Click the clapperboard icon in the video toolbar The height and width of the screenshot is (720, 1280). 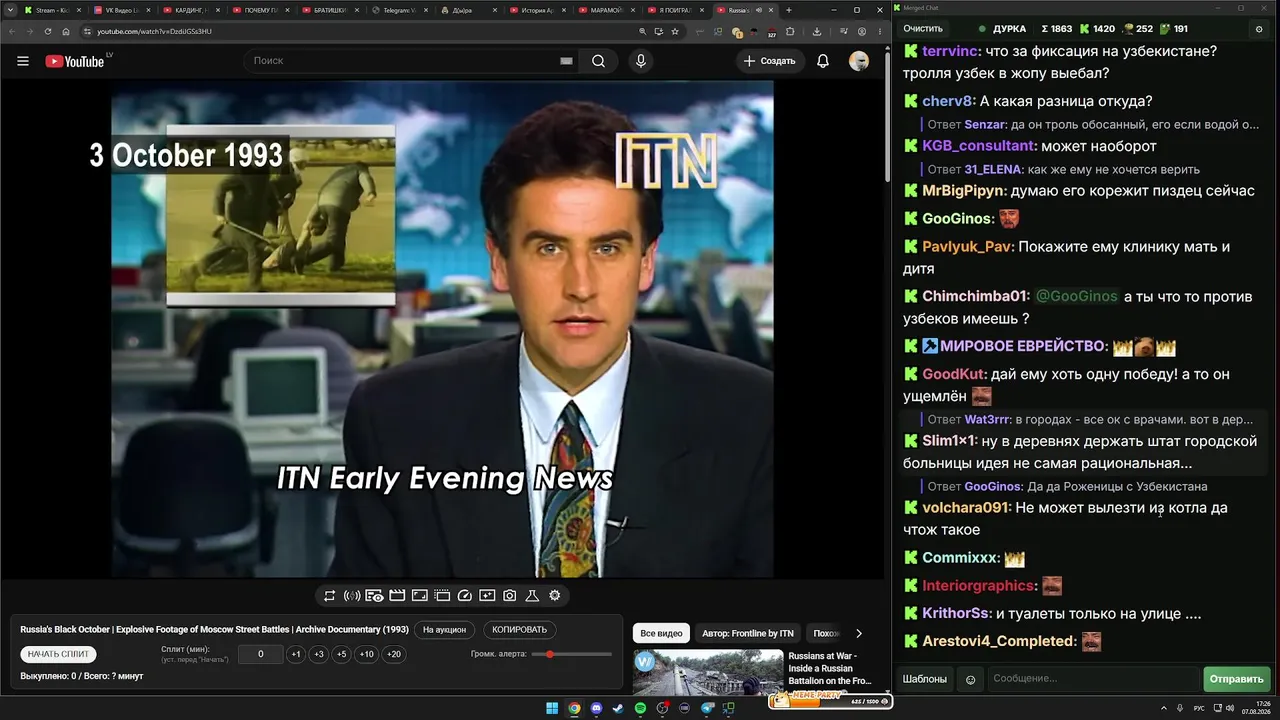point(397,596)
